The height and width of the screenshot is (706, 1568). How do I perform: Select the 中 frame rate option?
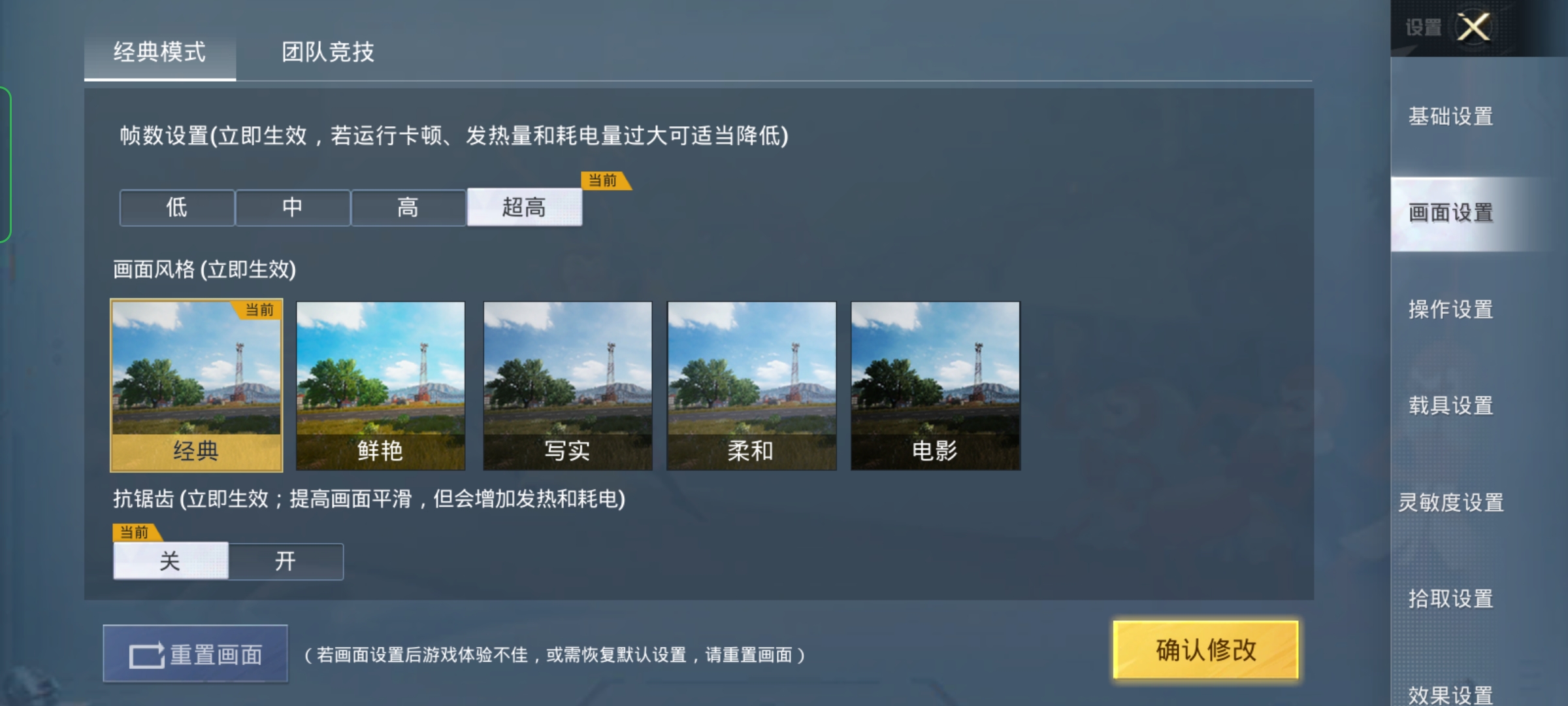coord(293,208)
